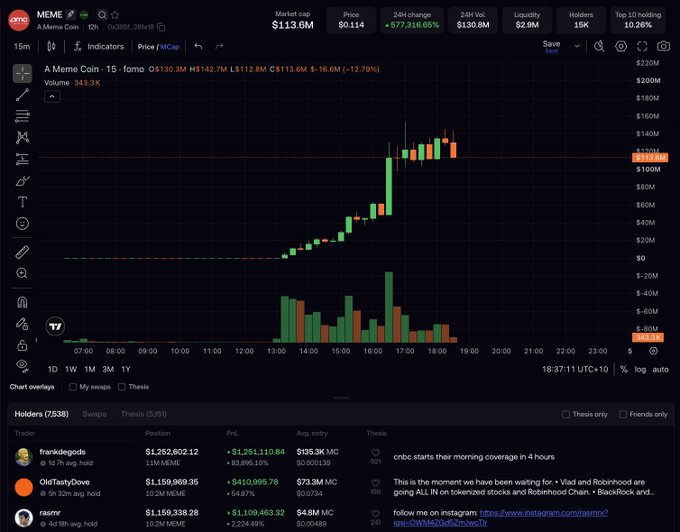Select the crosshair cursor tool
The image size is (680, 532).
pyautogui.click(x=22, y=73)
